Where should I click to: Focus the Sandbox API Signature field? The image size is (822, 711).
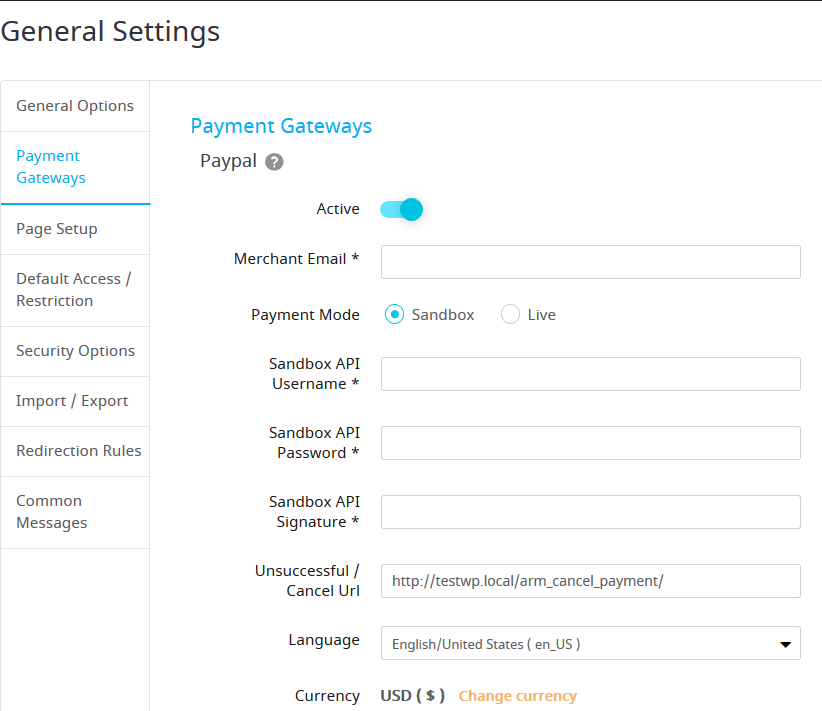coord(591,512)
